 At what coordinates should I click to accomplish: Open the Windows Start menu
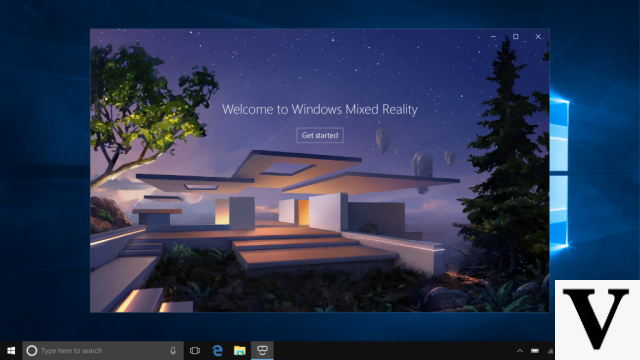click(11, 351)
